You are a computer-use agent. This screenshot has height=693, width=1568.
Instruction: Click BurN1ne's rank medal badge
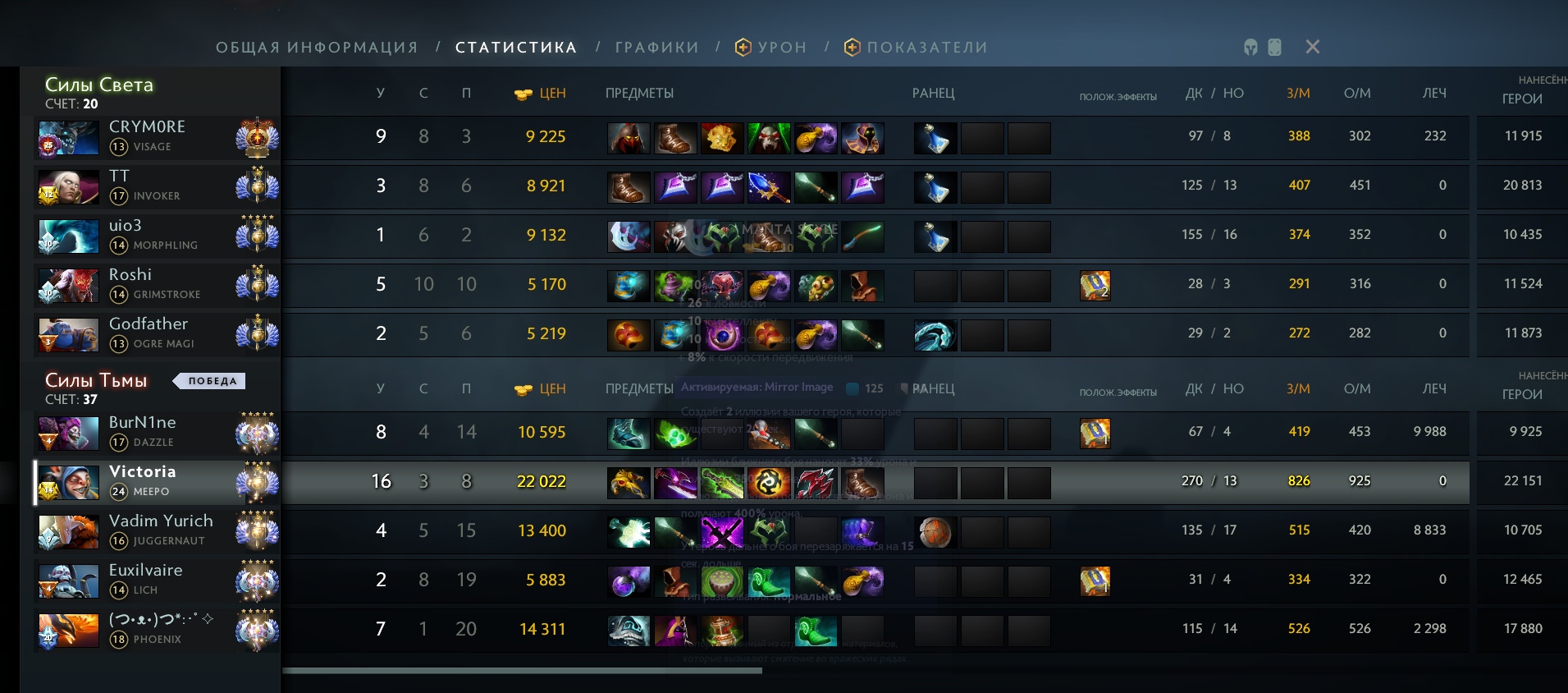257,434
